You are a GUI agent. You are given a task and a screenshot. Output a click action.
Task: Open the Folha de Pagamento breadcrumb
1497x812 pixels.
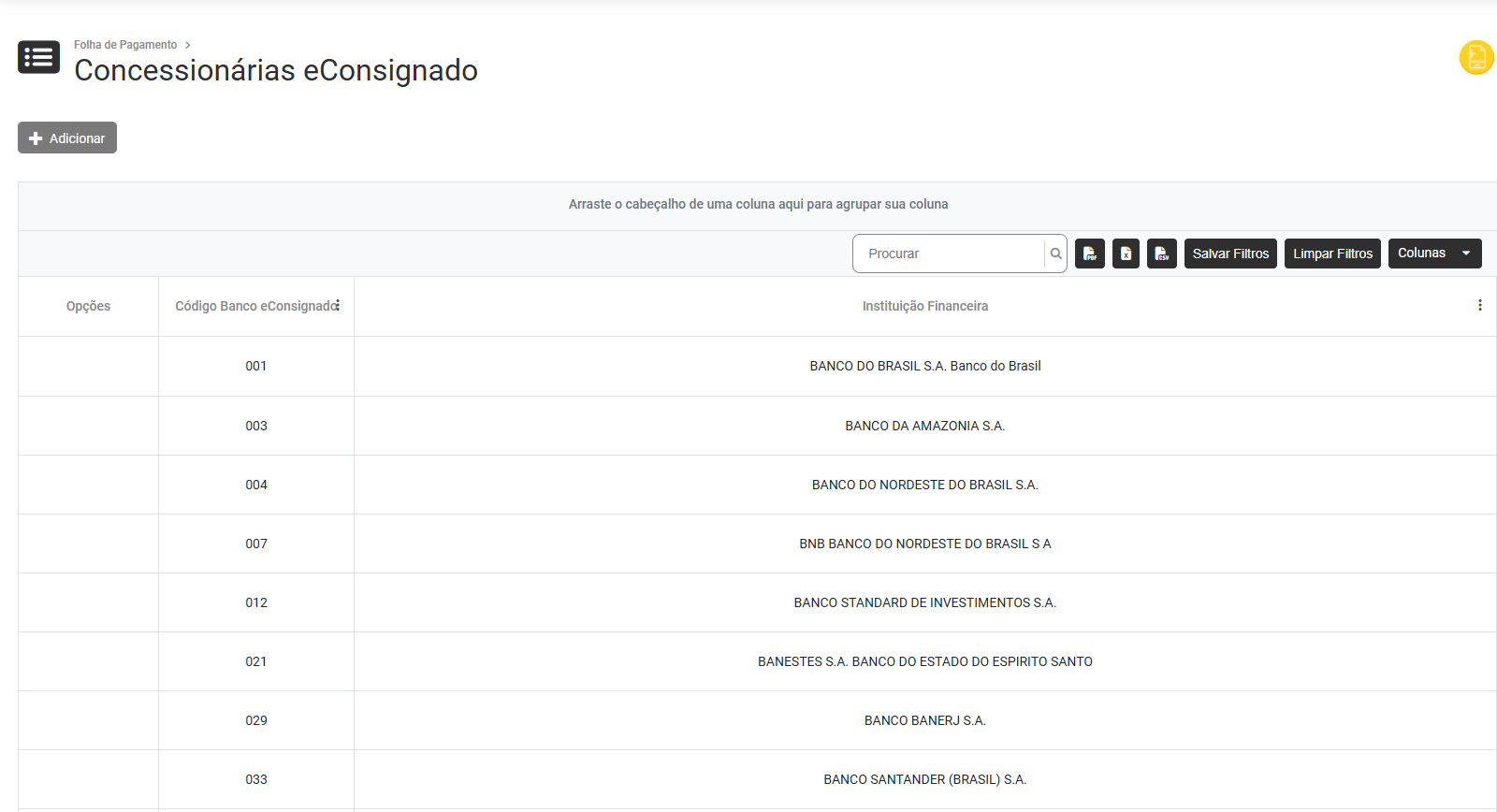click(x=125, y=45)
